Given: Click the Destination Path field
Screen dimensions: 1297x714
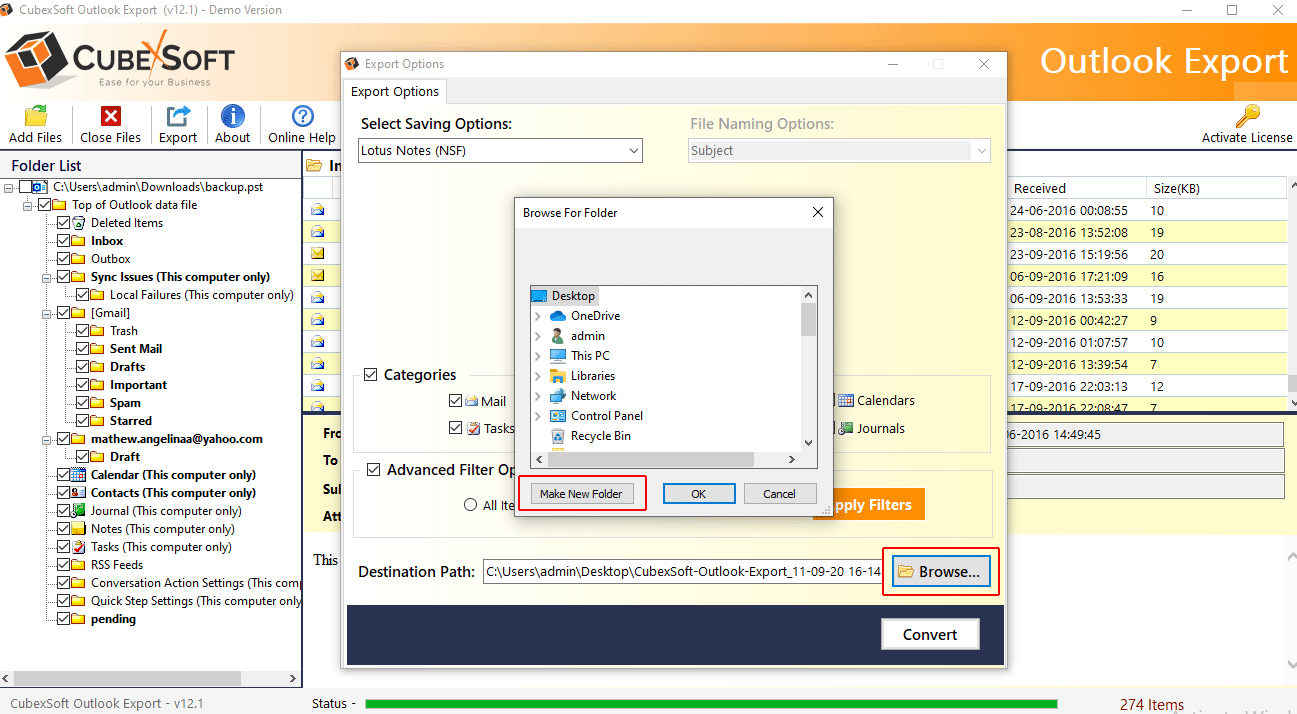Looking at the screenshot, I should point(682,572).
